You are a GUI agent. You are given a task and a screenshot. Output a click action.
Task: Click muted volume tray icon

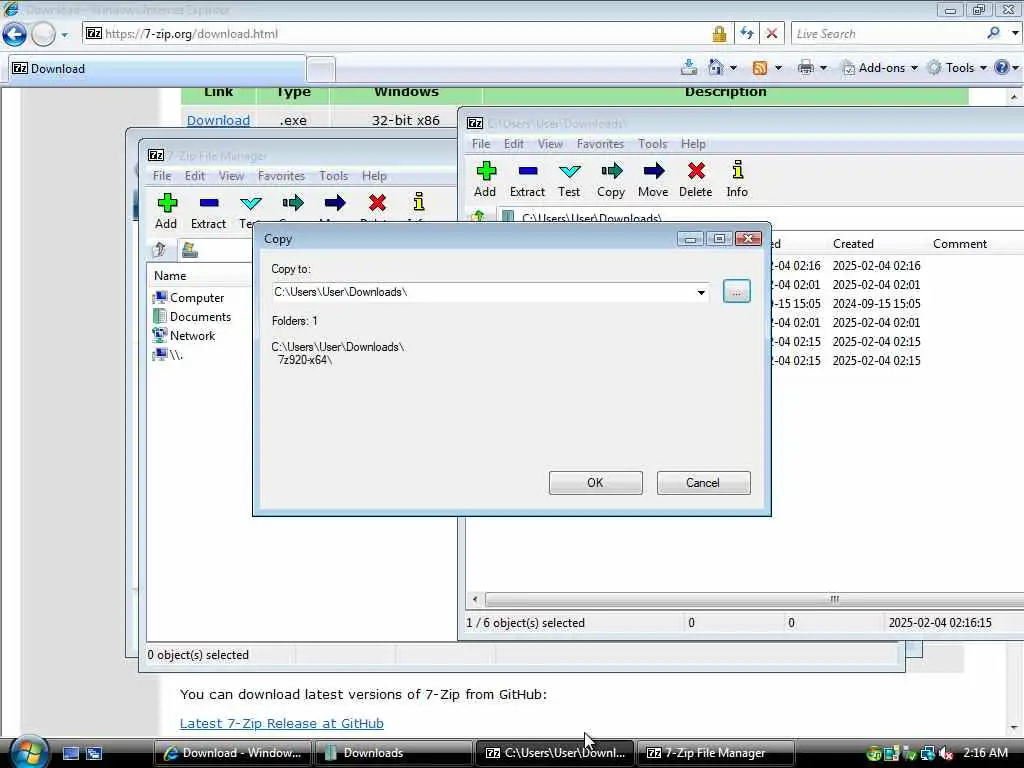[x=945, y=753]
